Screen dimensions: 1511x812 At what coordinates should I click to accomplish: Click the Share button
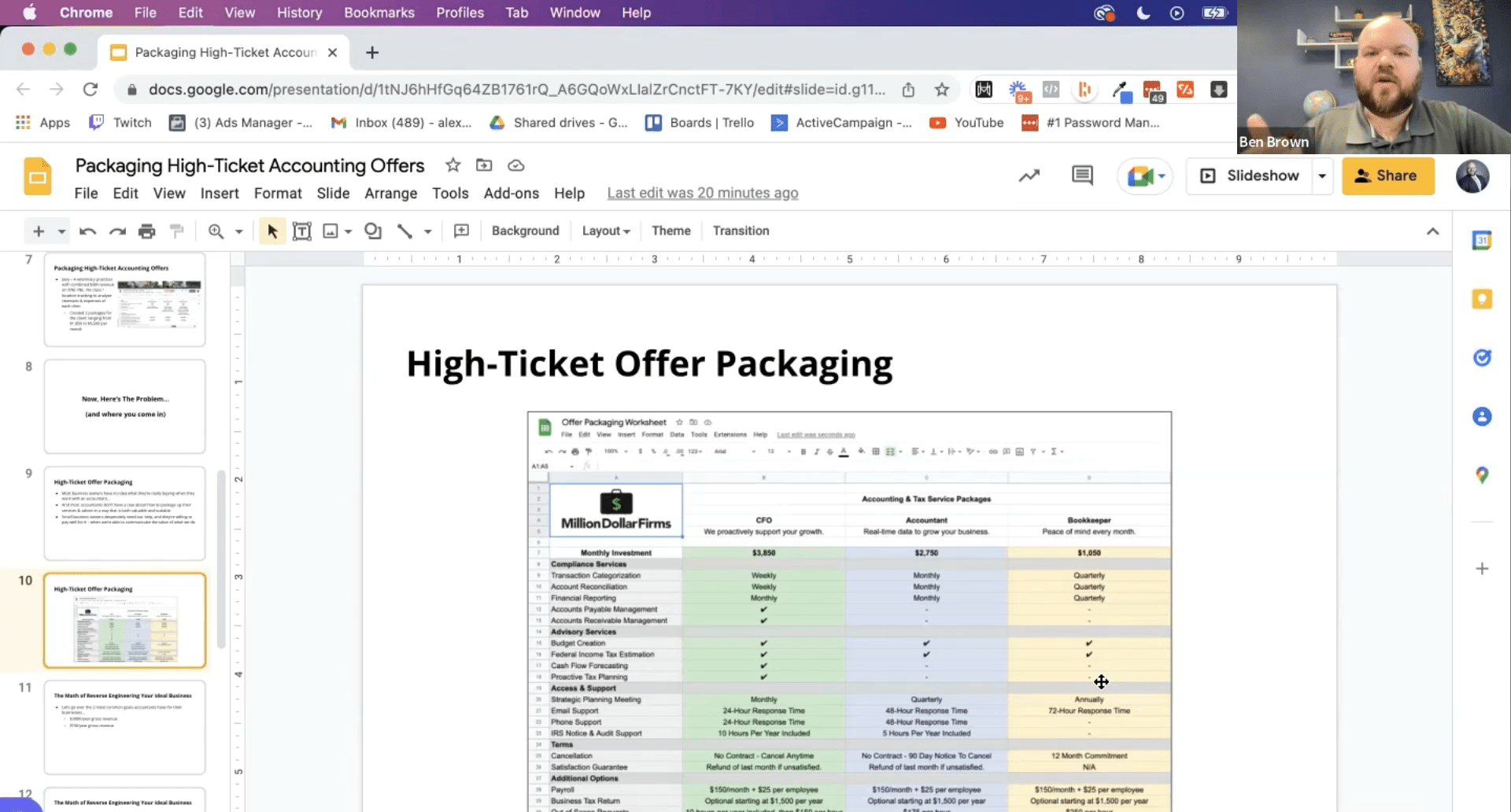1387,175
